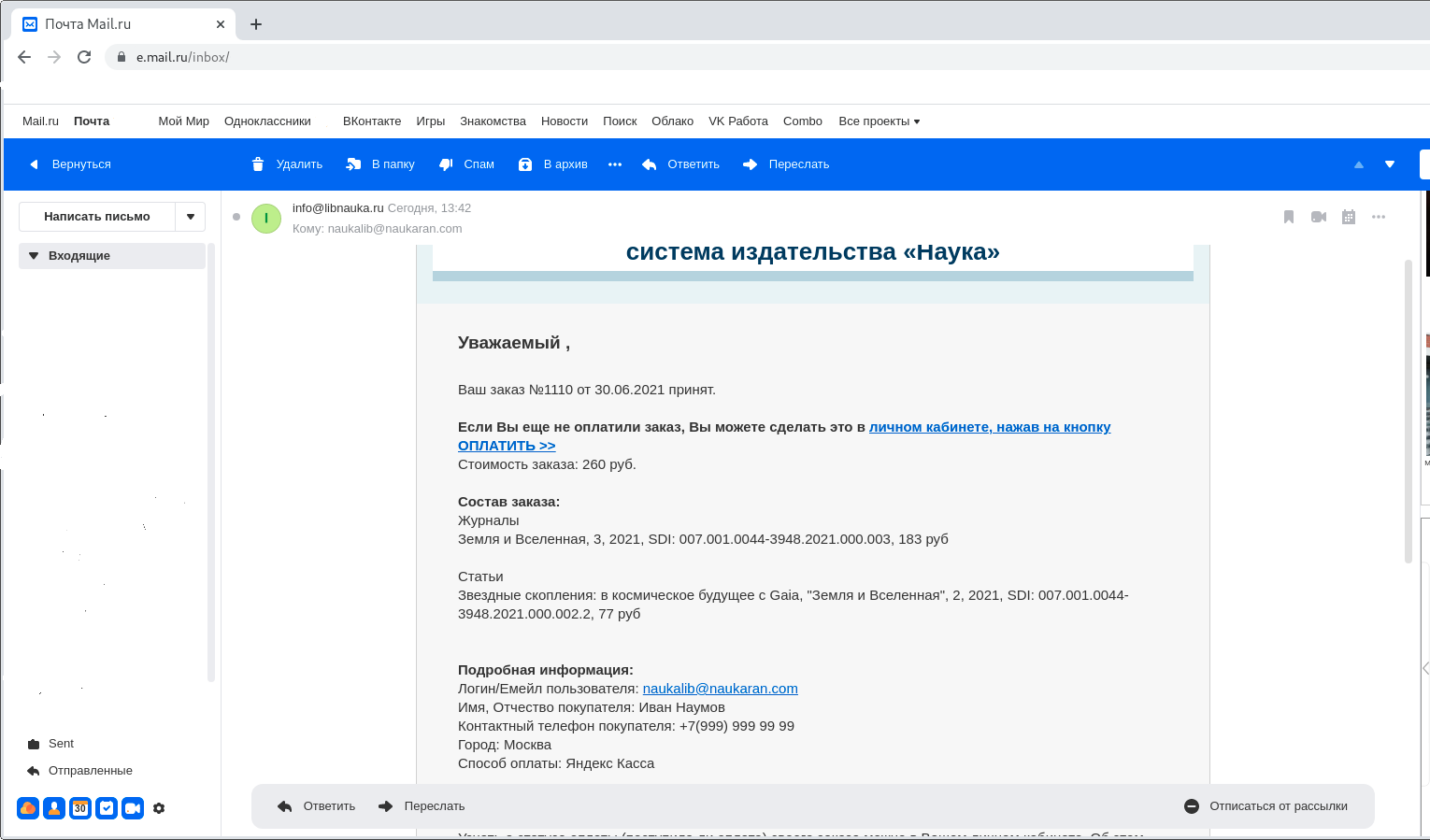Click the text Стоимость заказа: 260 руб.
1430x840 pixels.
547,464
